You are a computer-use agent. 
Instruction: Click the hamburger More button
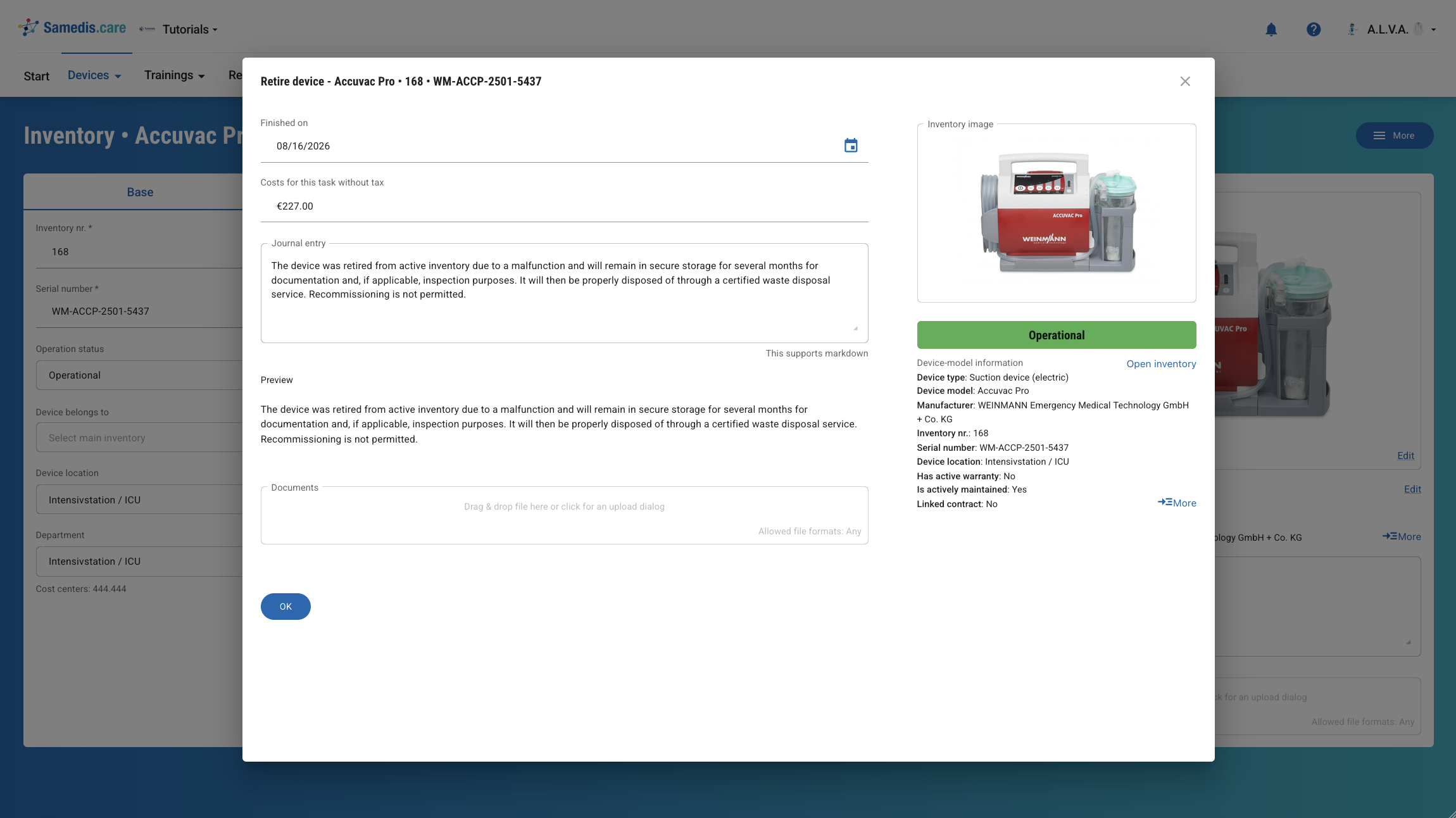coord(1395,135)
